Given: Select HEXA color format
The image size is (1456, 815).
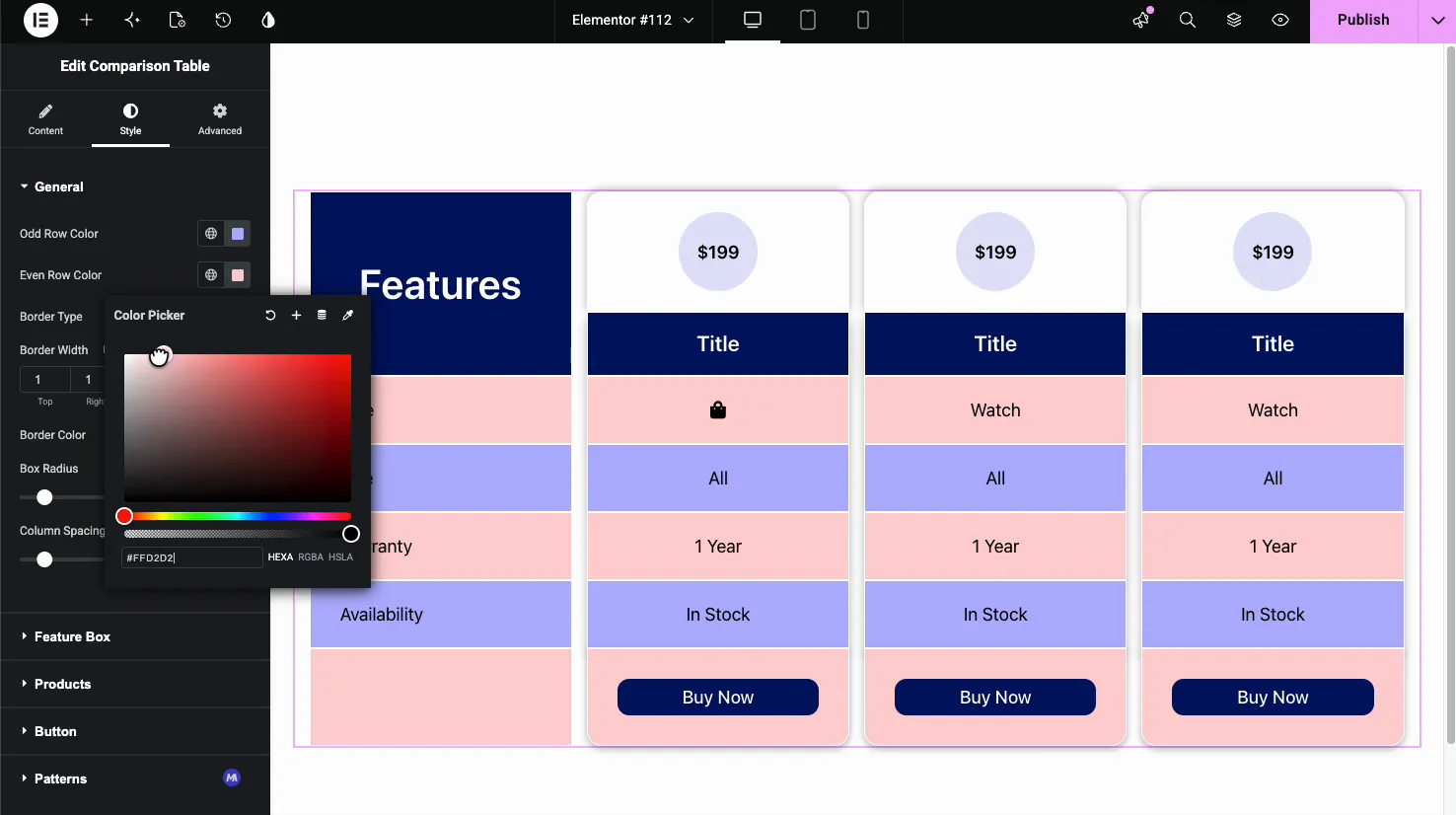Looking at the screenshot, I should pyautogui.click(x=280, y=557).
